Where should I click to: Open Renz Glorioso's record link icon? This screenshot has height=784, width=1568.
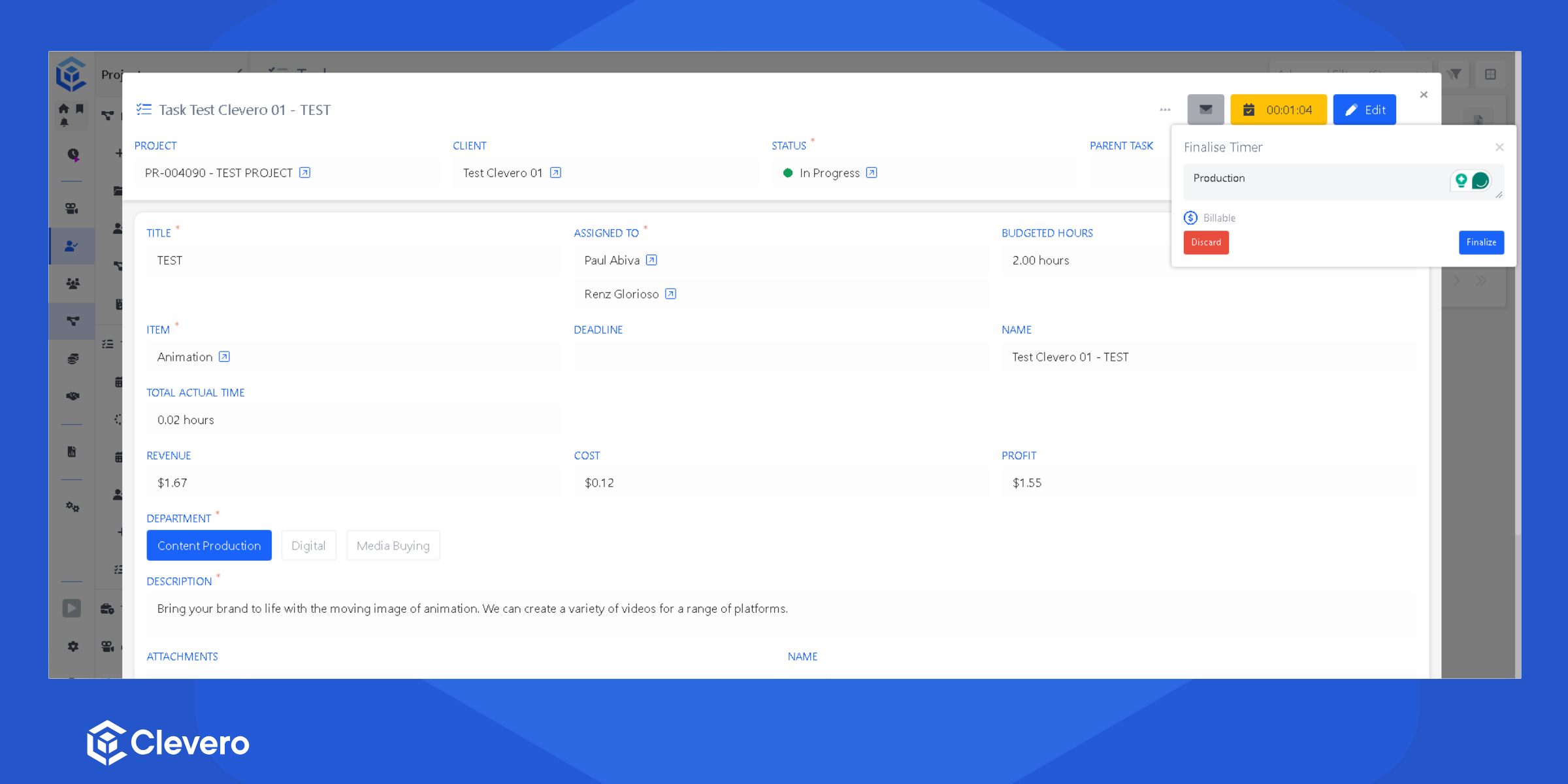pyautogui.click(x=670, y=294)
